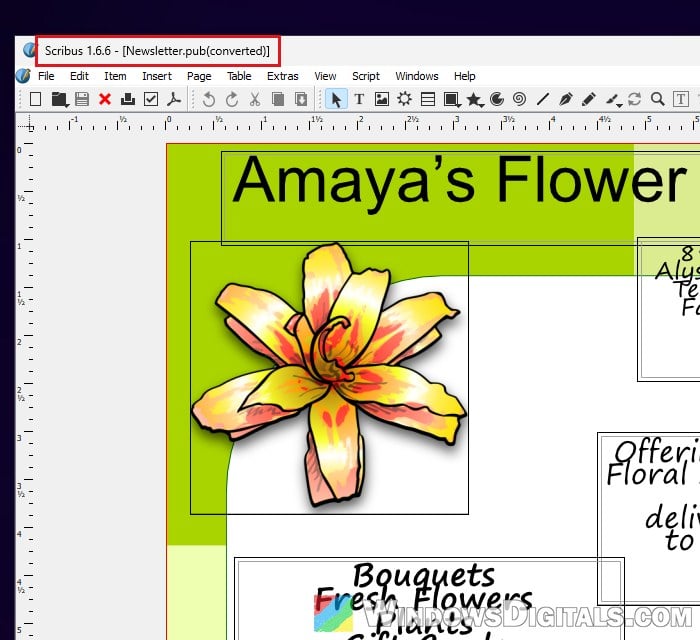Select the Table tool icon
The height and width of the screenshot is (640, 700).
pos(428,99)
